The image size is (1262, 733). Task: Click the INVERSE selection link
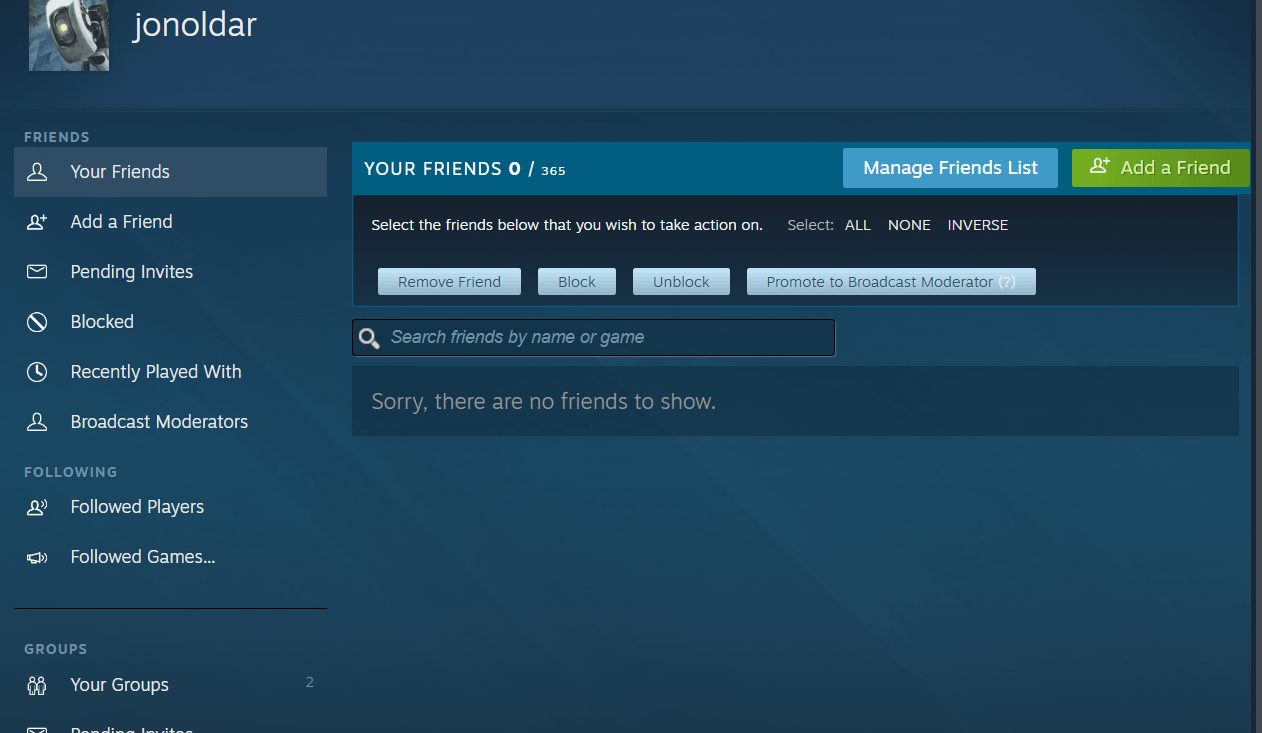977,225
